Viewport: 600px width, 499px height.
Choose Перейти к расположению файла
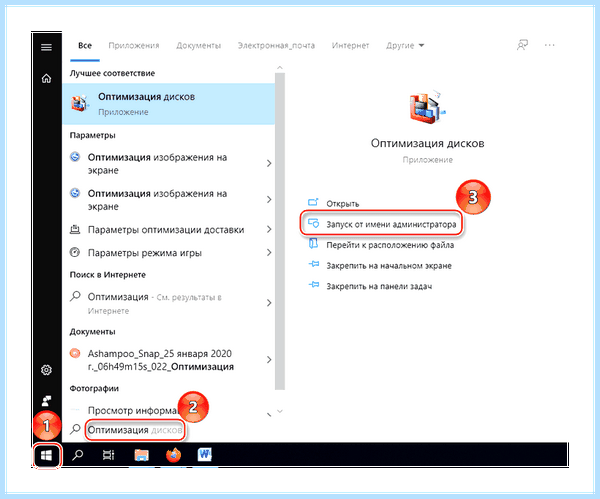(x=390, y=245)
